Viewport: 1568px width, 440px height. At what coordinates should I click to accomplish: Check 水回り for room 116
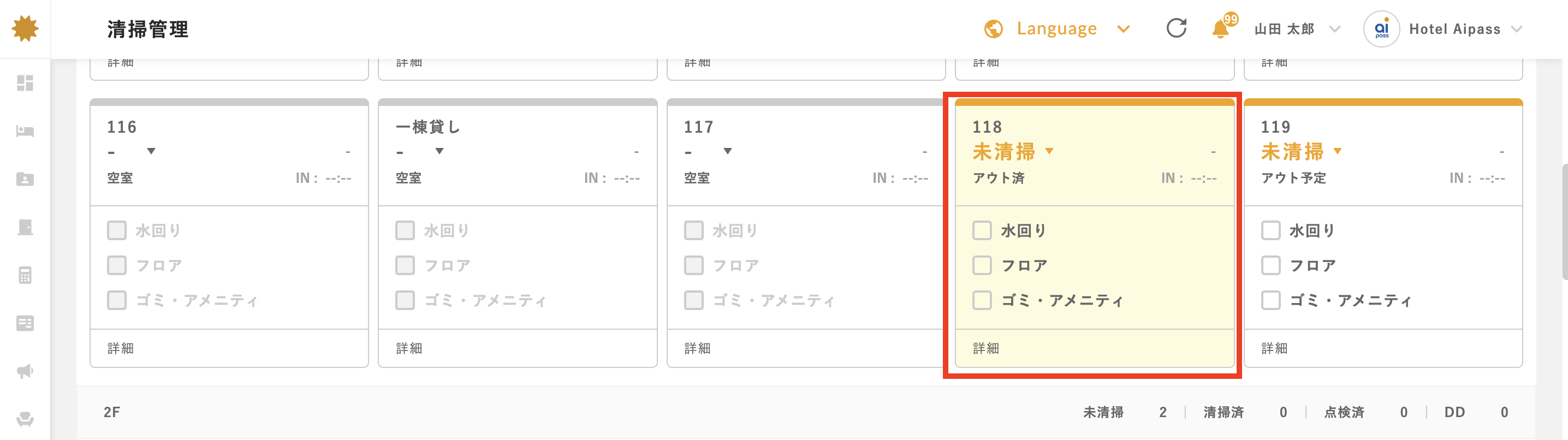click(x=117, y=231)
